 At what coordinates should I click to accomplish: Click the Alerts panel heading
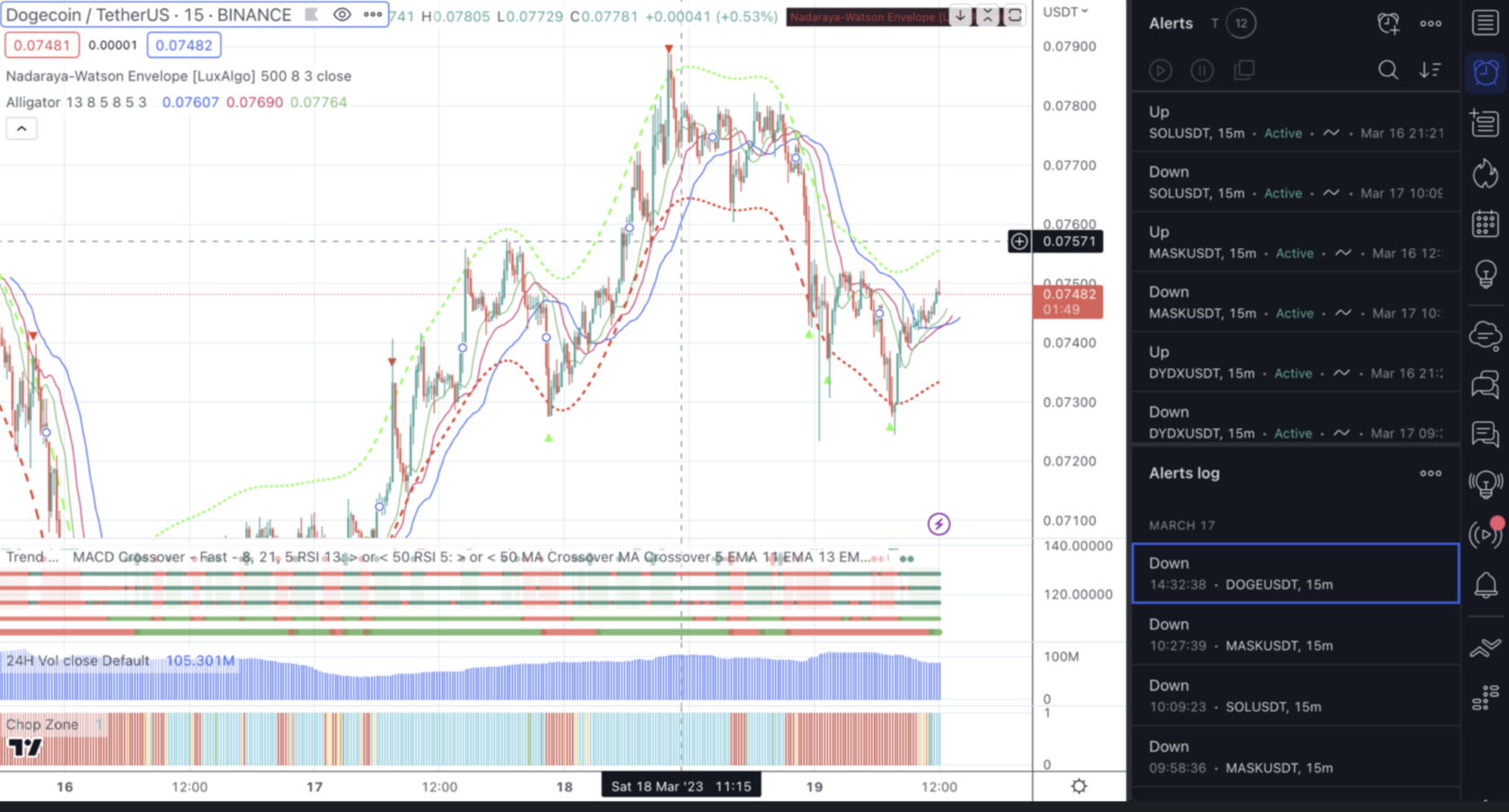pyautogui.click(x=1171, y=23)
